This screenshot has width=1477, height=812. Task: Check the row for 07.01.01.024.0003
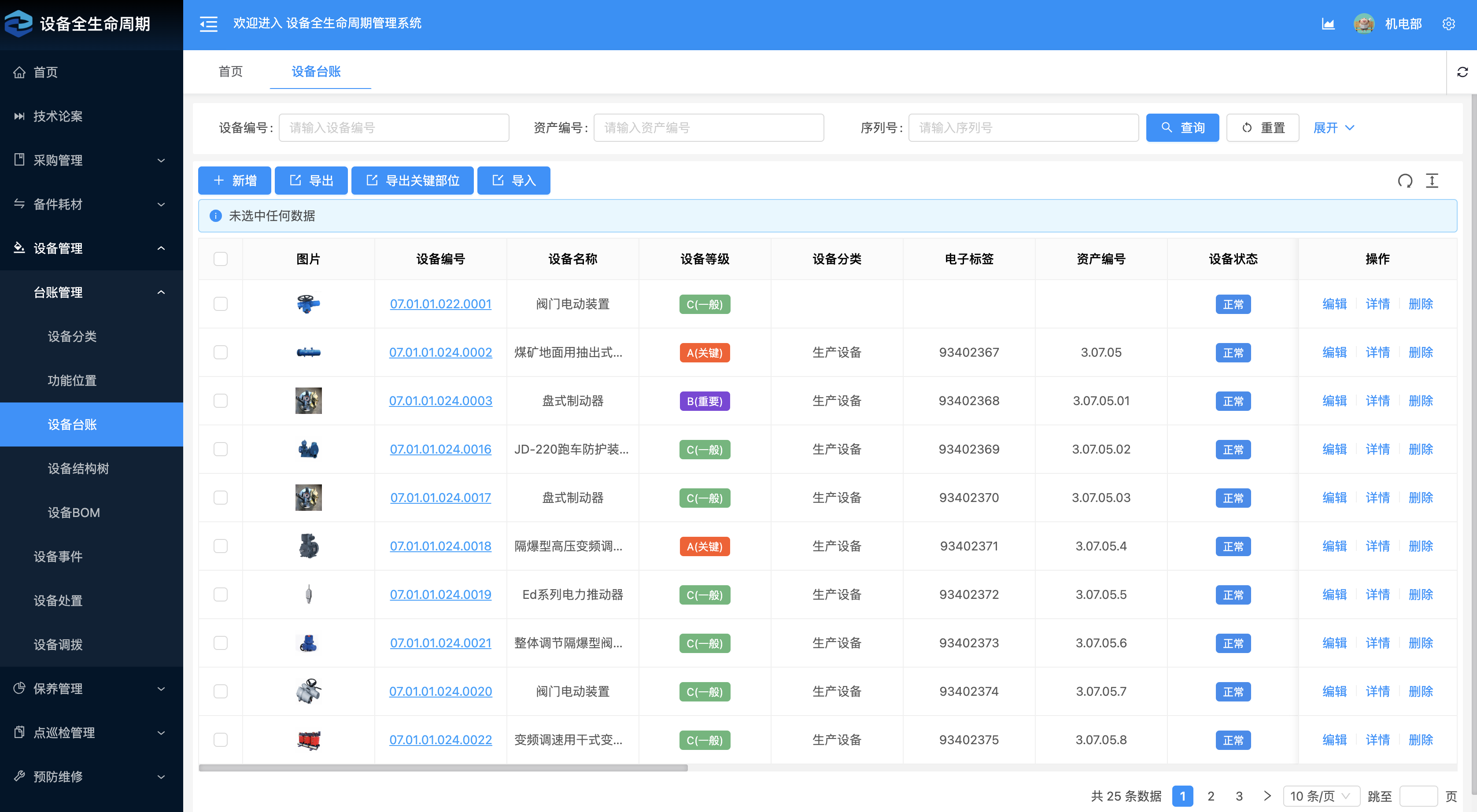220,401
